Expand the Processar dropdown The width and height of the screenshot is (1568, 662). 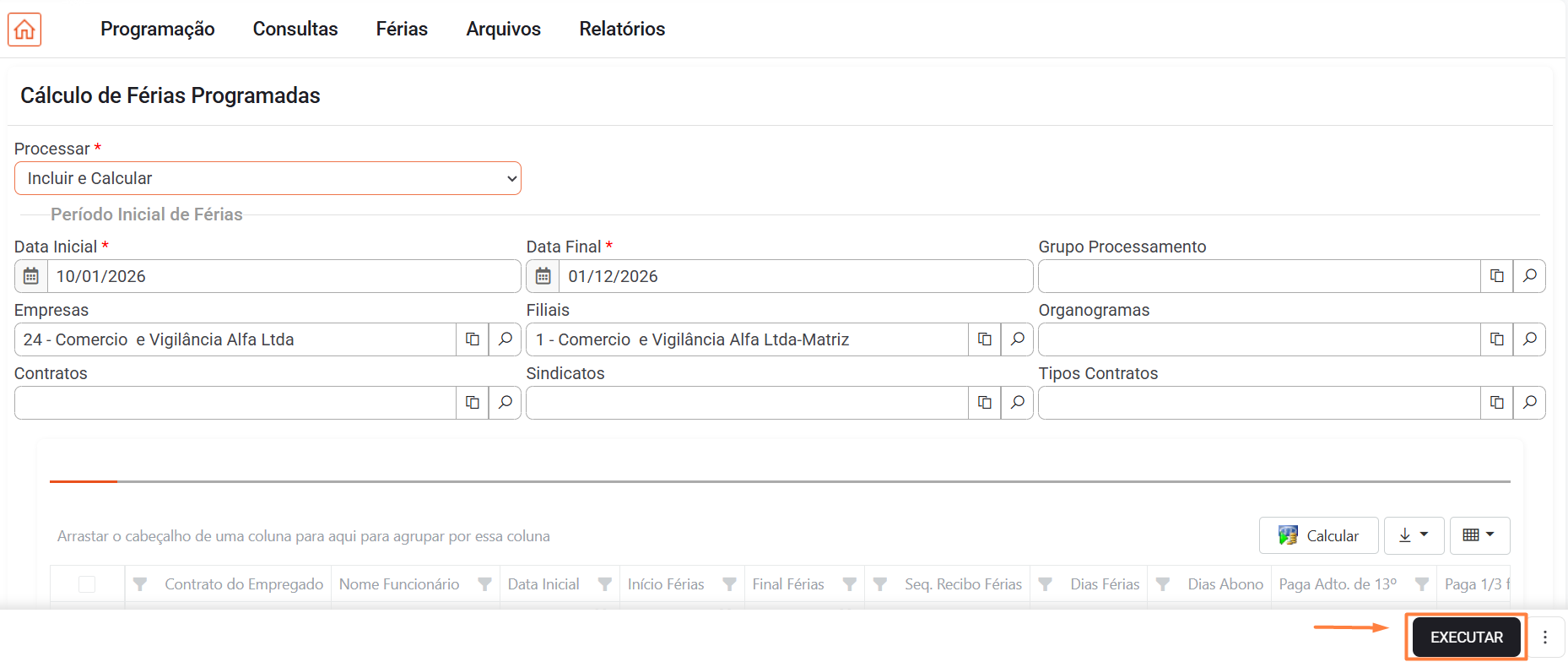click(x=268, y=178)
